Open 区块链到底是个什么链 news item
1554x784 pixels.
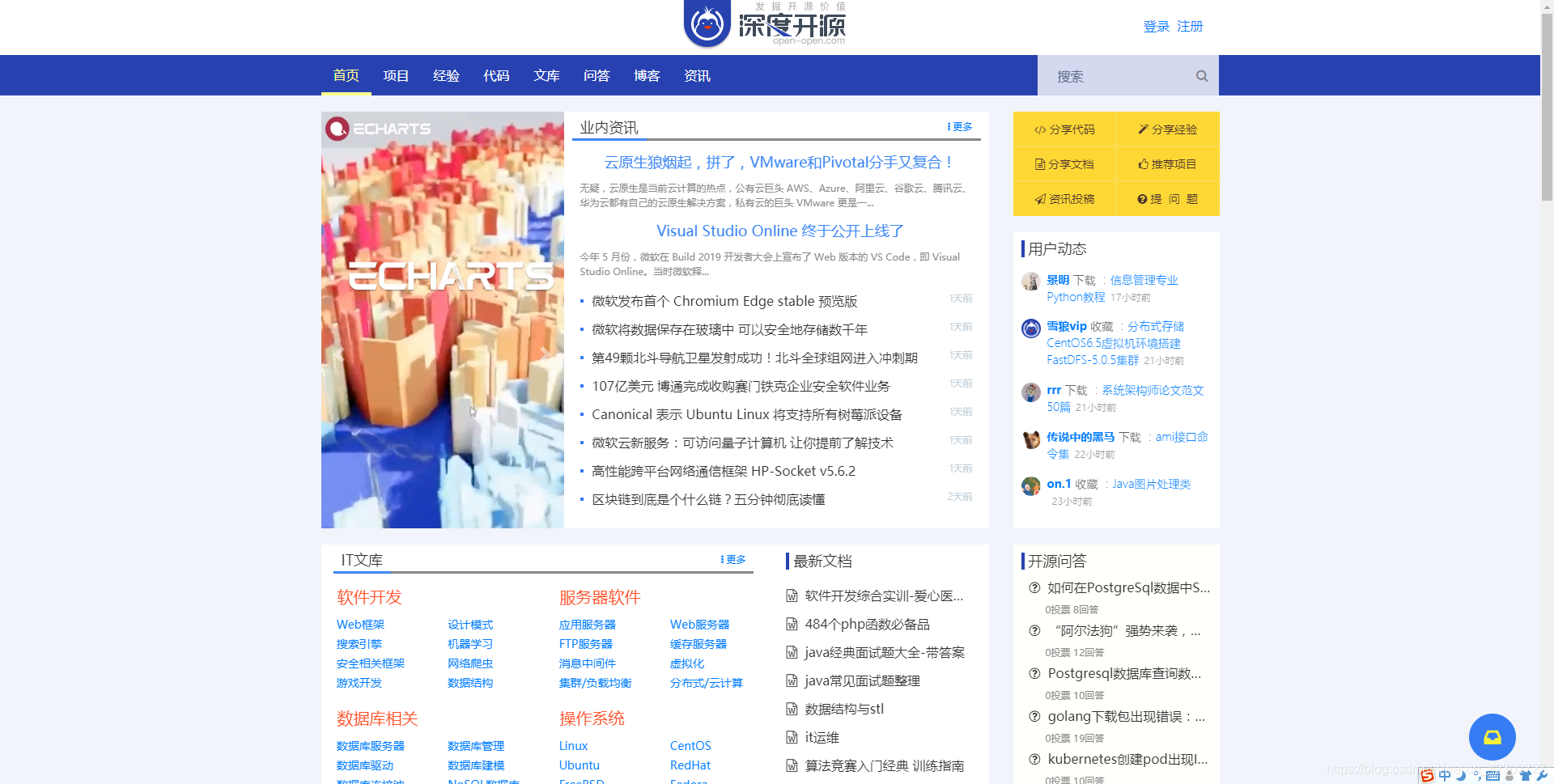point(708,499)
